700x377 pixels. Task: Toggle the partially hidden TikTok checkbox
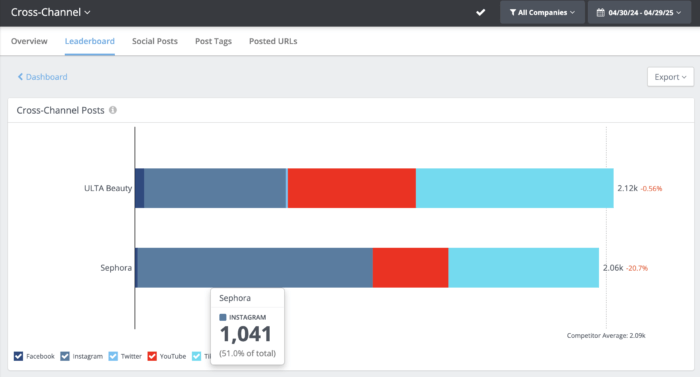click(x=196, y=356)
